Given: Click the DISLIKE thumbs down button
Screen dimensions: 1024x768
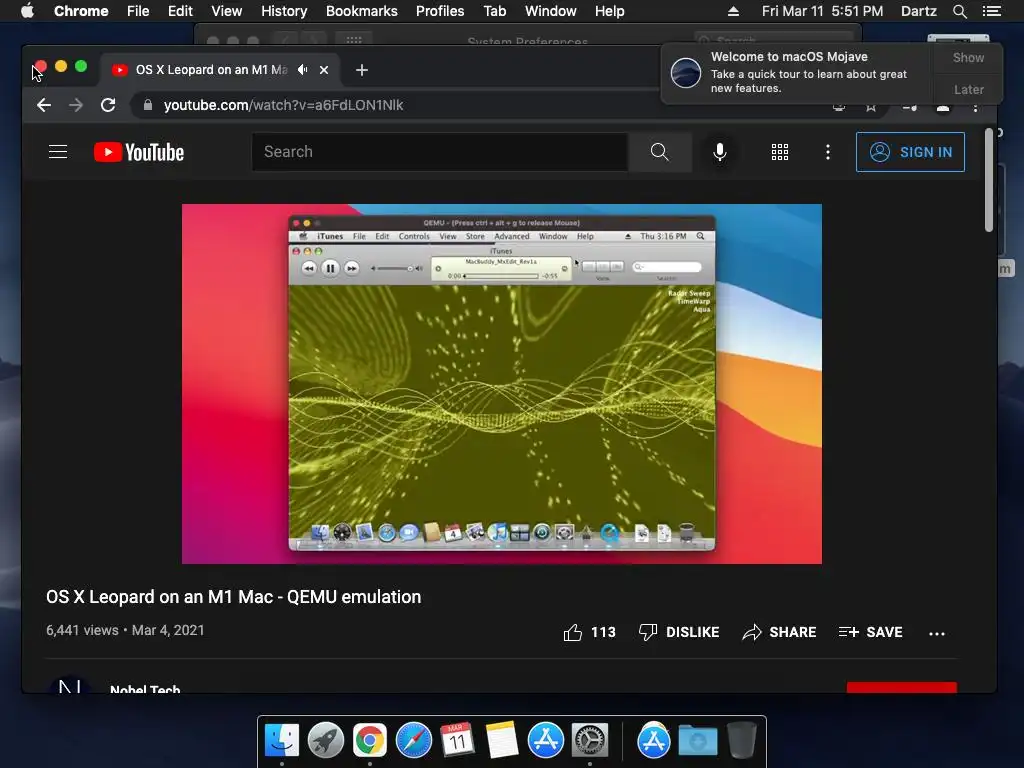Looking at the screenshot, I should coord(679,632).
